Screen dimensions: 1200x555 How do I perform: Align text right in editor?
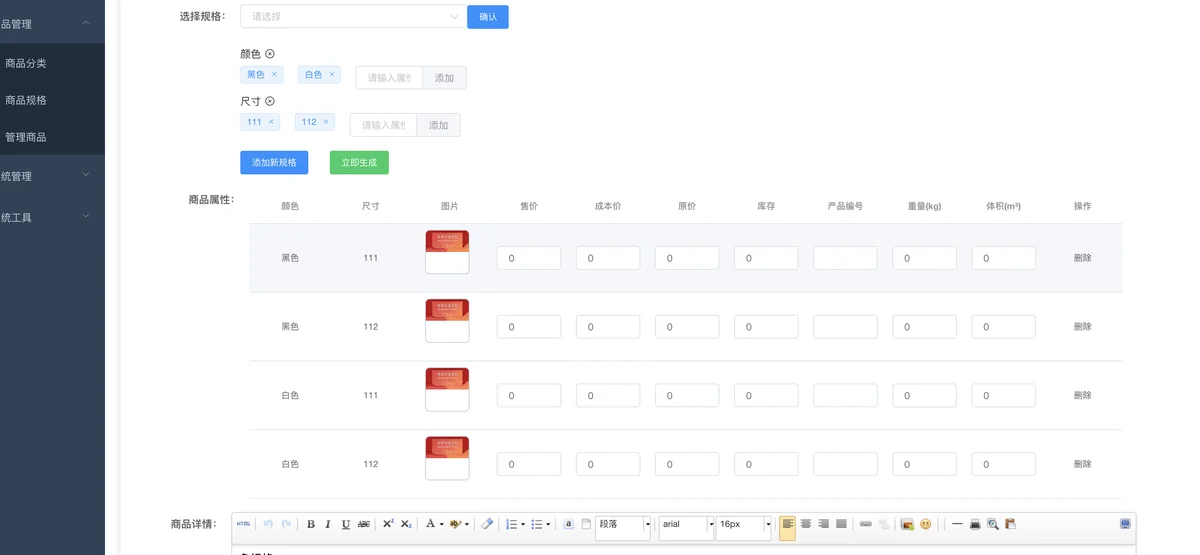point(824,524)
